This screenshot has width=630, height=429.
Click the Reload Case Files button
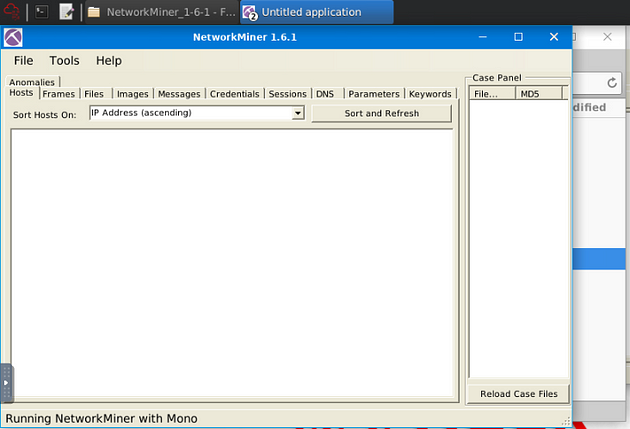tap(518, 394)
